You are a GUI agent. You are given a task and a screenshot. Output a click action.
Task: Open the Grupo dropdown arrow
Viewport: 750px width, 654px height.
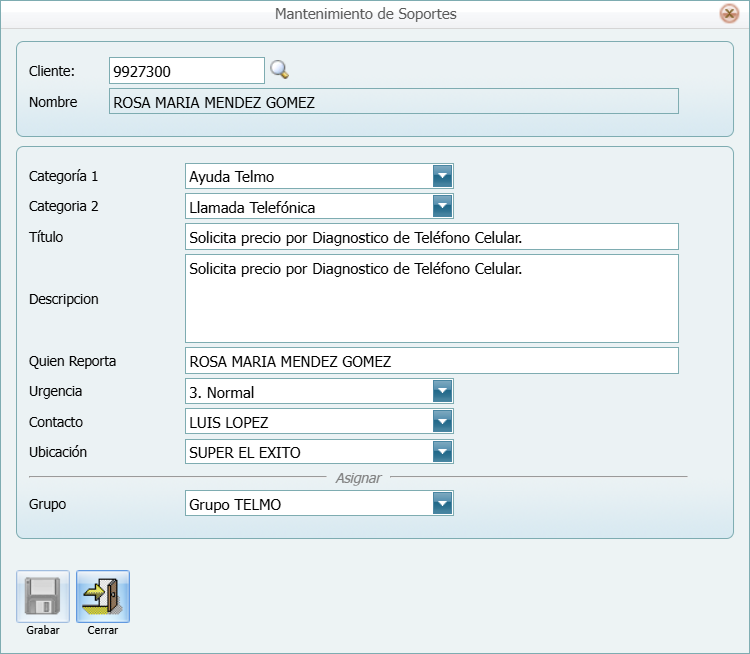tap(442, 503)
